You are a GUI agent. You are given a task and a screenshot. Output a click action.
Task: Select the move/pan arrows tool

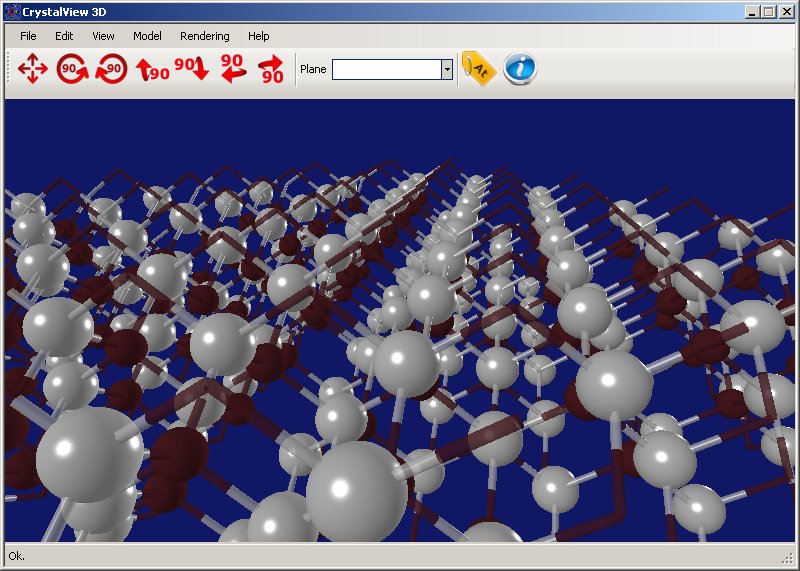[x=33, y=68]
